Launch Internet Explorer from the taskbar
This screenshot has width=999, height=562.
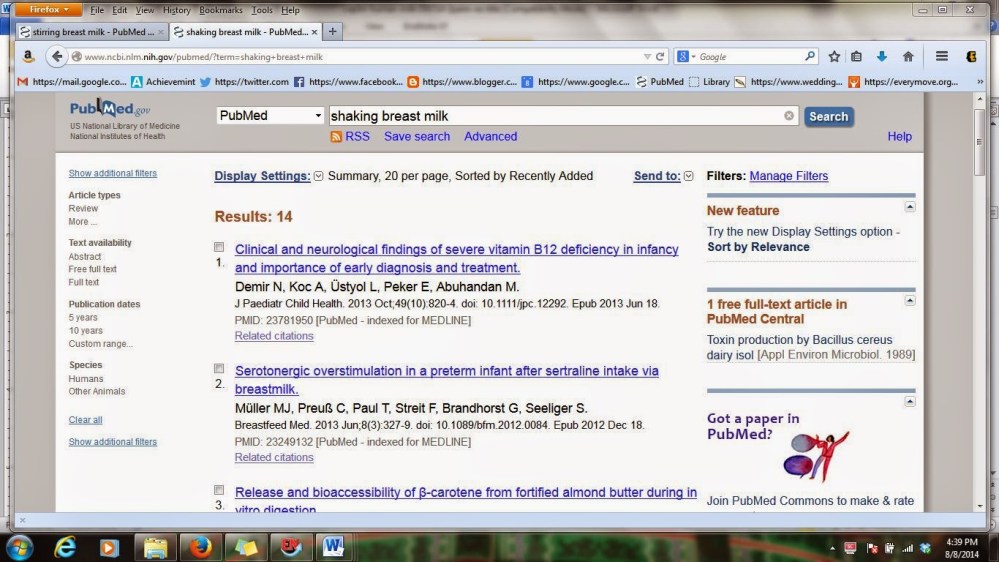tap(66, 547)
